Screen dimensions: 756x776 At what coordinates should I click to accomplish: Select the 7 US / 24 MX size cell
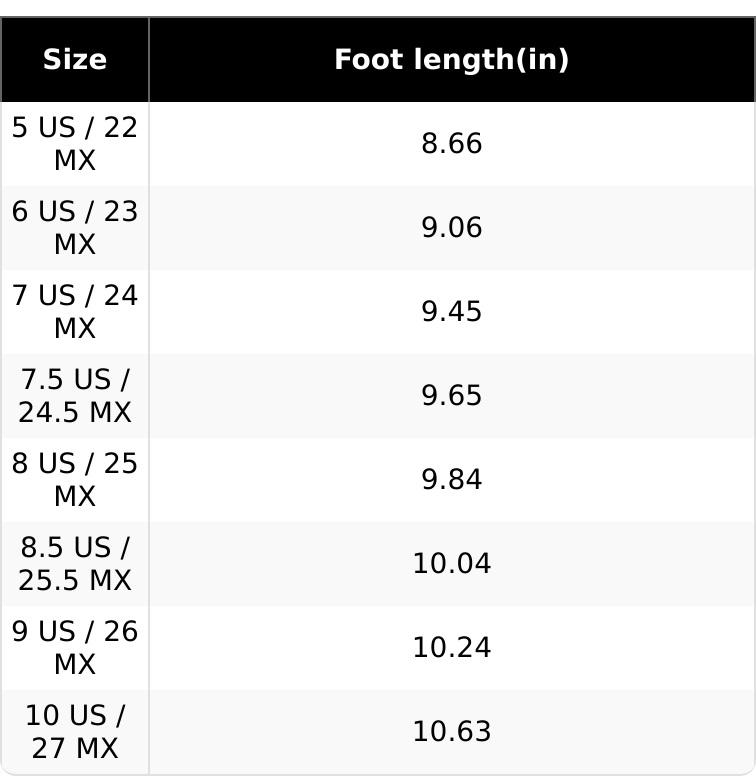point(75,312)
